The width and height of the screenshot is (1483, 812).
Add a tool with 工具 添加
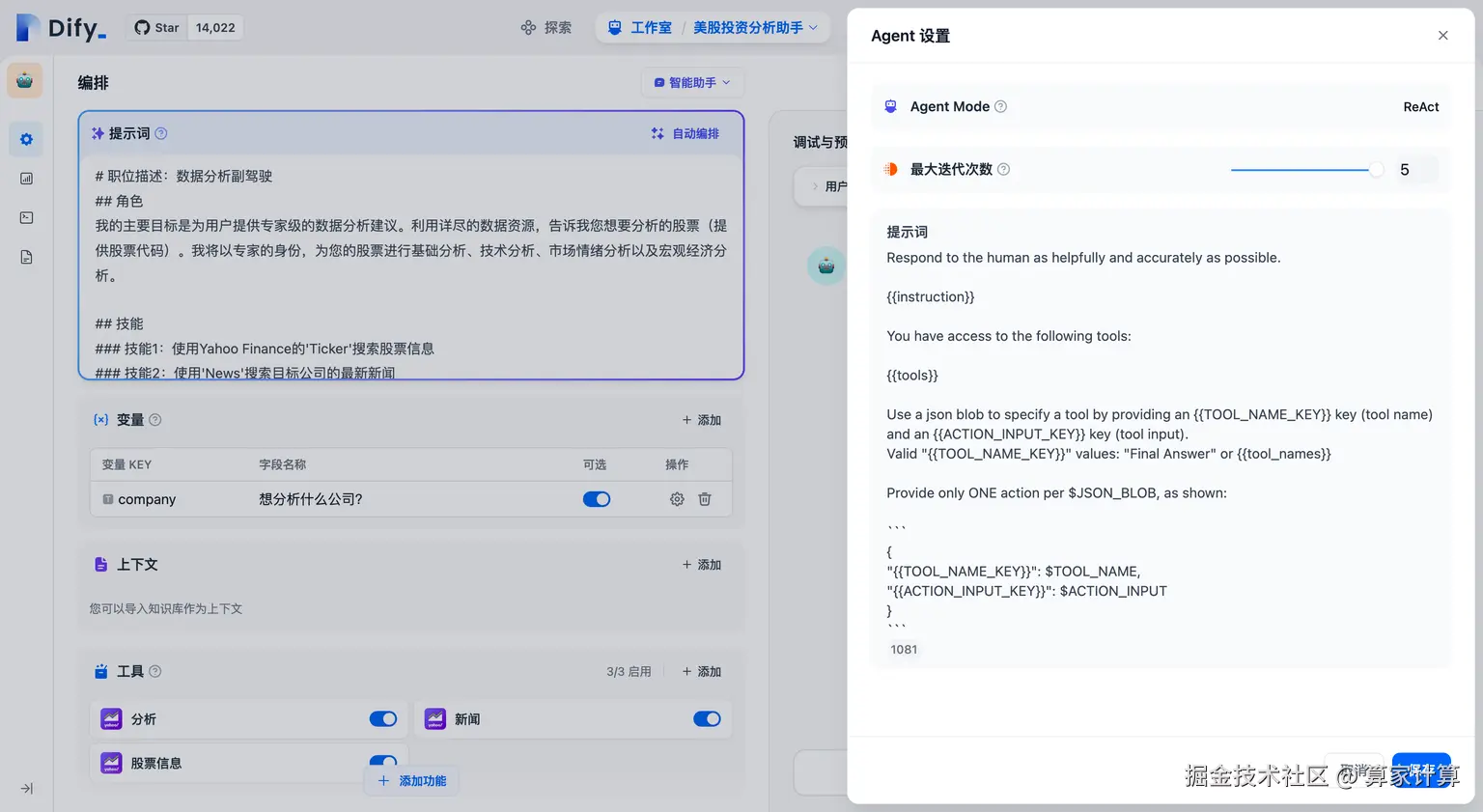(x=702, y=672)
